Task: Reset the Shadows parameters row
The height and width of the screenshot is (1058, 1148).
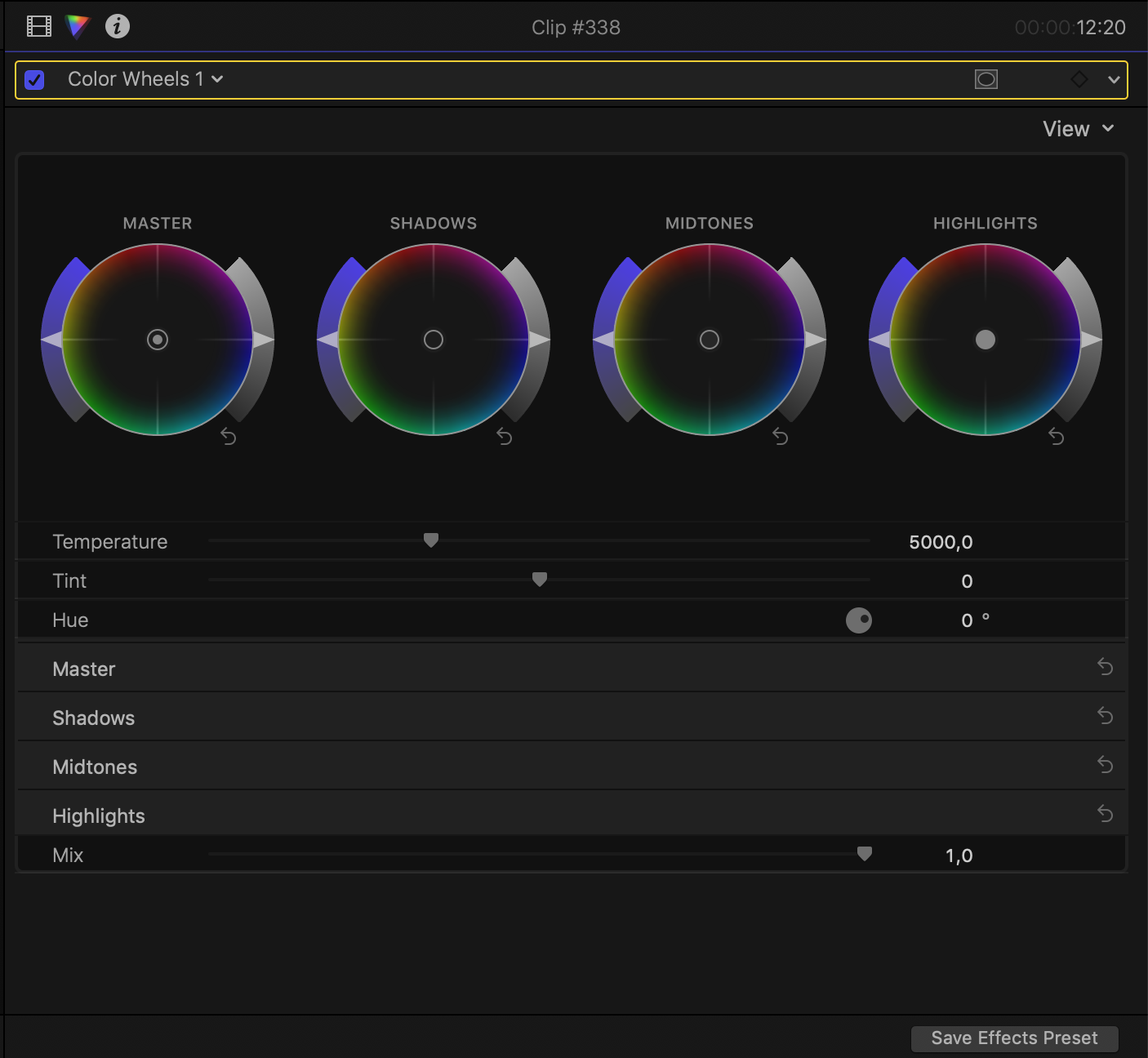Action: pyautogui.click(x=1106, y=716)
